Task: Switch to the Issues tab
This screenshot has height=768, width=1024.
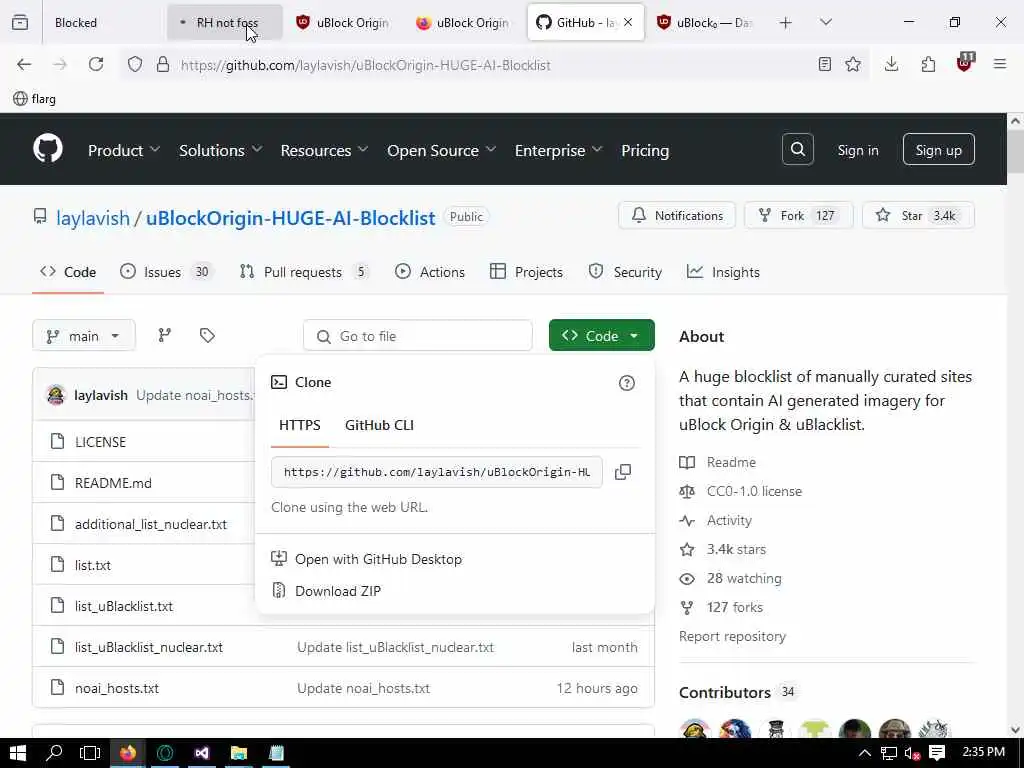Action: coord(166,272)
